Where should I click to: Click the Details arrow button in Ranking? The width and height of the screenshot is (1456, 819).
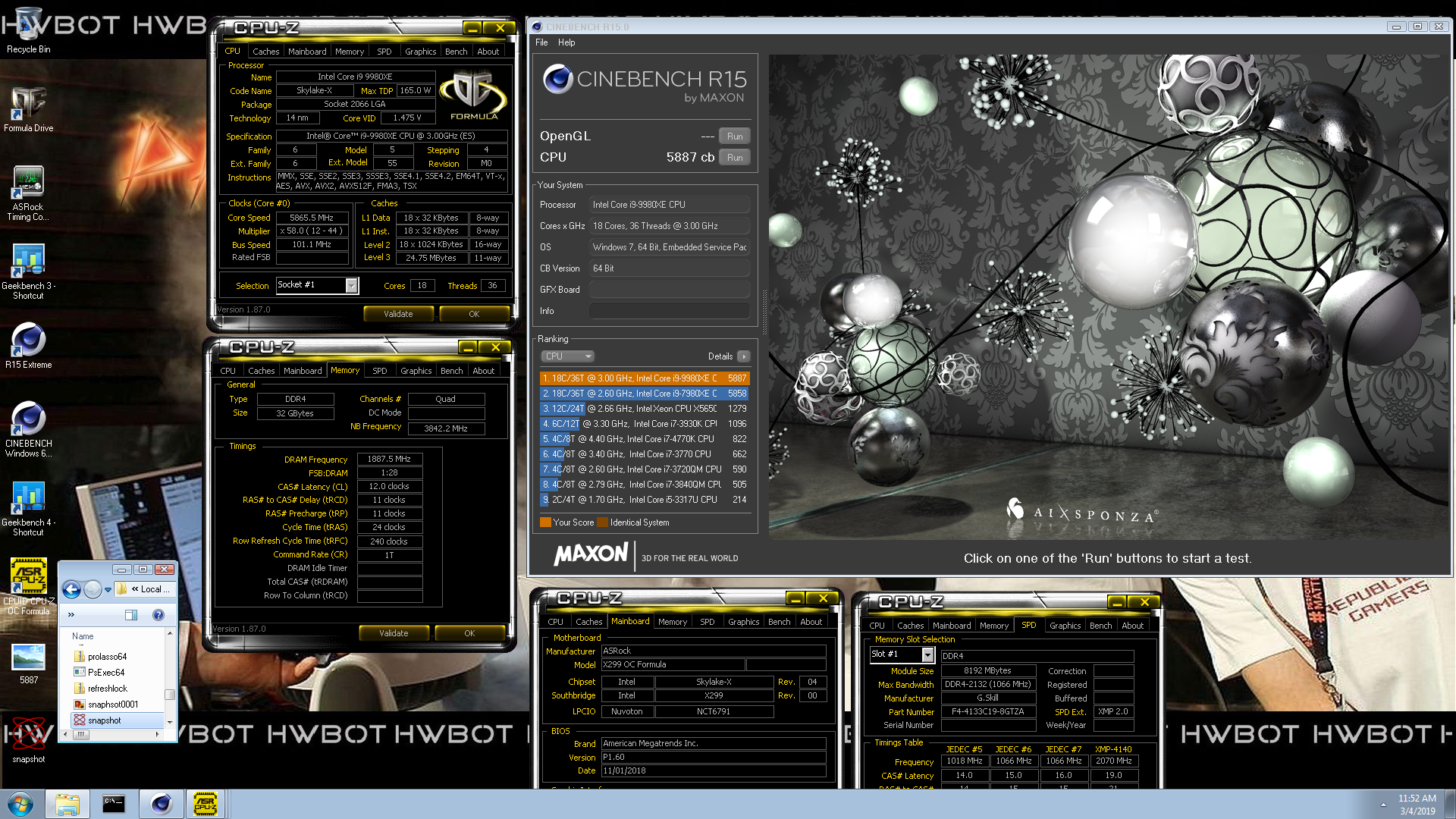(x=744, y=356)
